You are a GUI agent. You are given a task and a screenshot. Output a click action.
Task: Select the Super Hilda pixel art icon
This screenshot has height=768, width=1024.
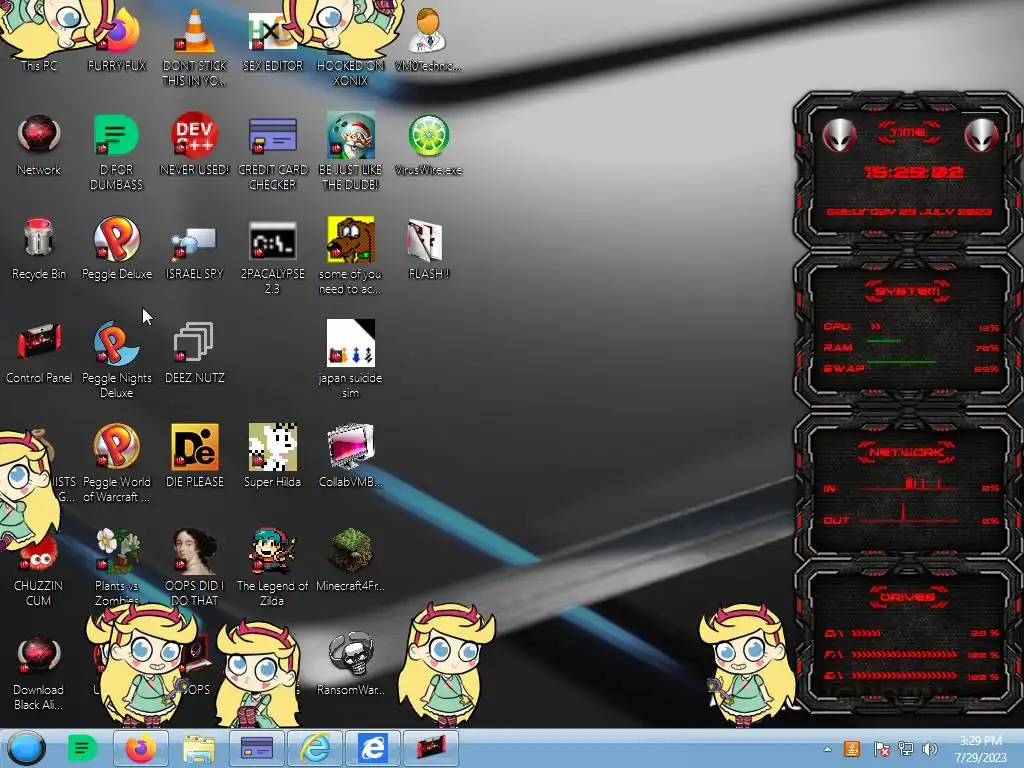(272, 456)
